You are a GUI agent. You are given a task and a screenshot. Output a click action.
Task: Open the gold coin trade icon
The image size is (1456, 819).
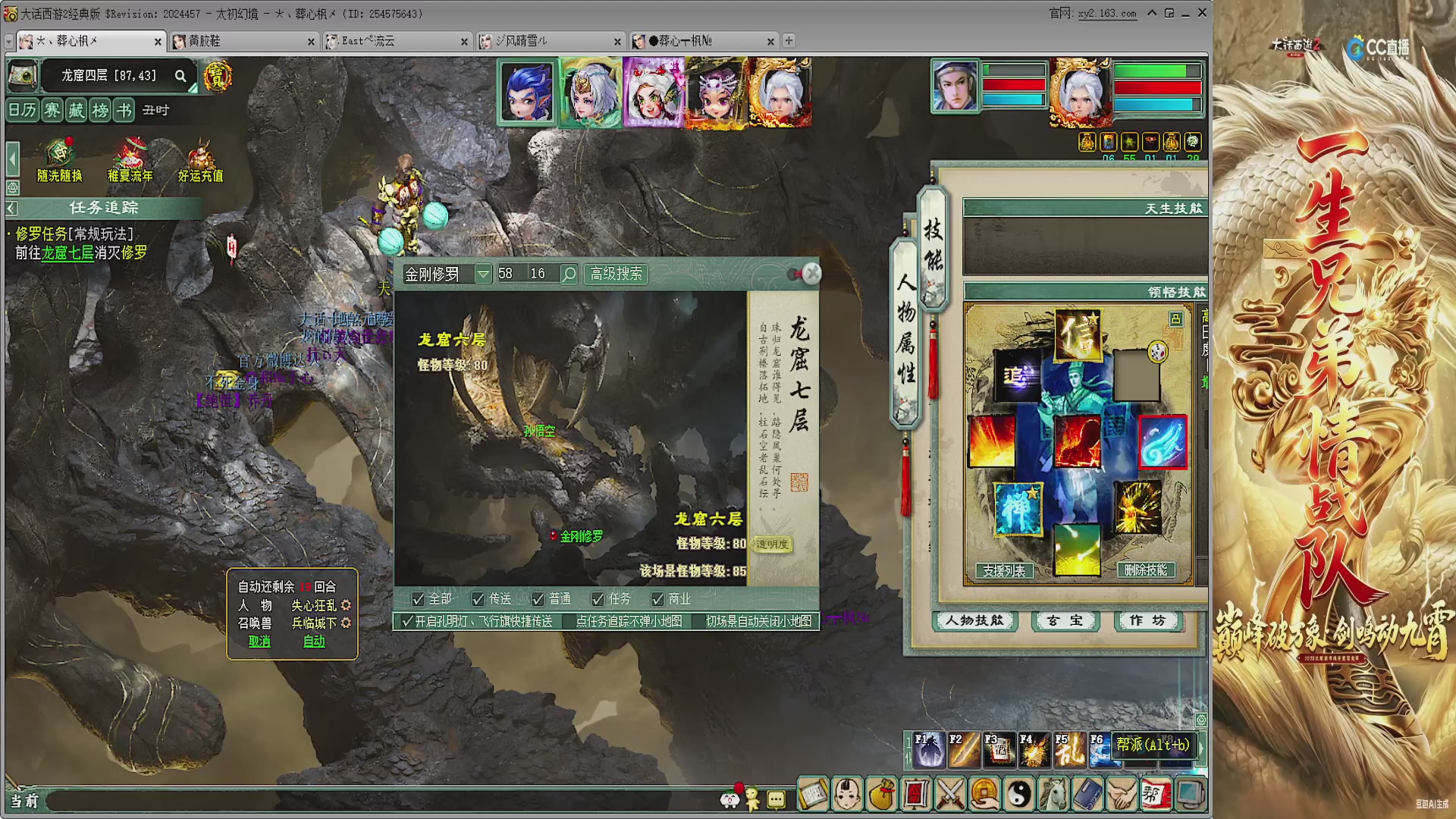[x=984, y=795]
